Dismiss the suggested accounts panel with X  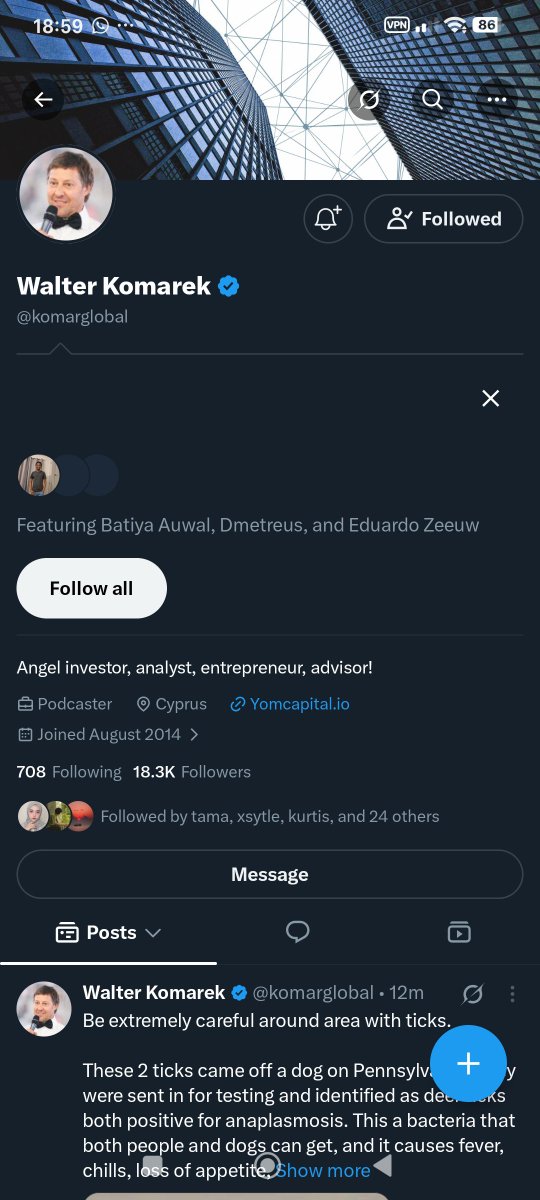click(x=490, y=398)
